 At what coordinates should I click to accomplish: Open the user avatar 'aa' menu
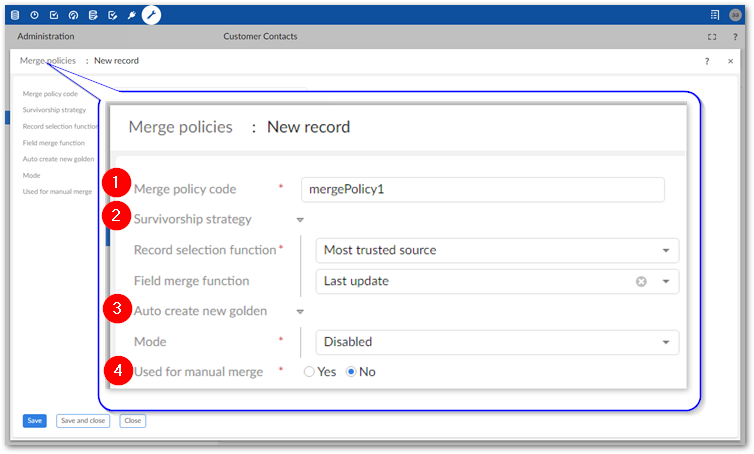[x=735, y=15]
